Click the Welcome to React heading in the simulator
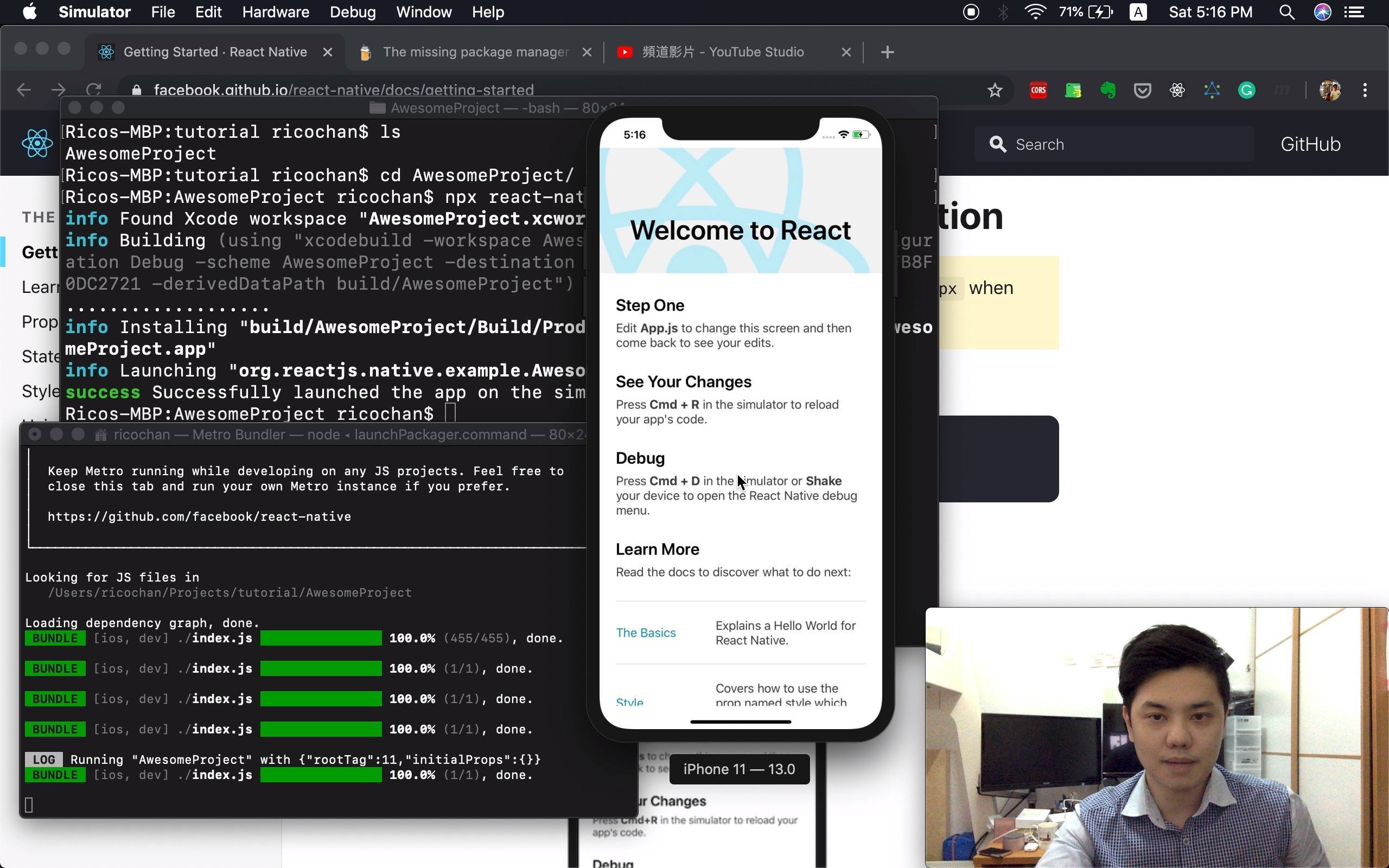1389x868 pixels. tap(741, 230)
